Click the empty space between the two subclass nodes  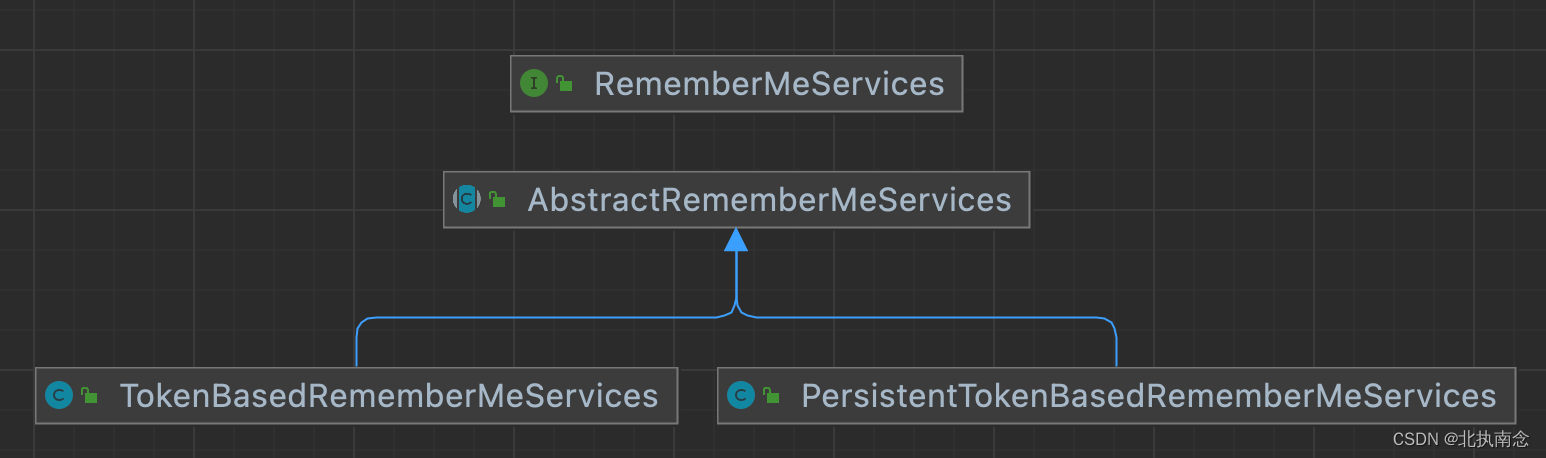(698, 396)
